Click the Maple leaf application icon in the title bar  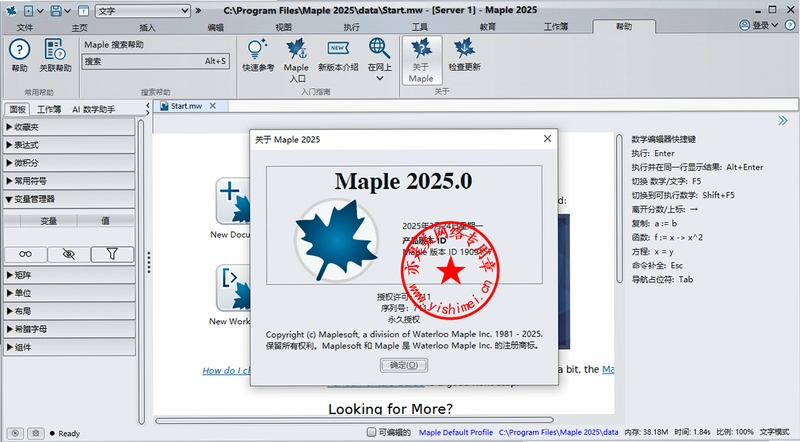coord(11,10)
